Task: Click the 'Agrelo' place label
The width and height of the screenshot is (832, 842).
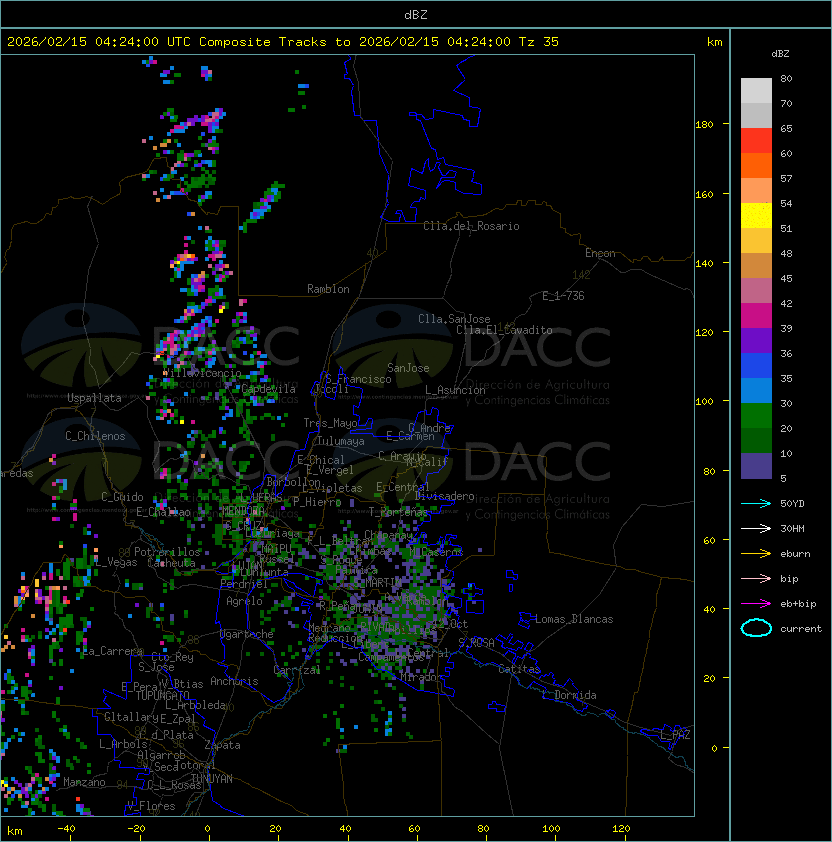Action: click(244, 601)
